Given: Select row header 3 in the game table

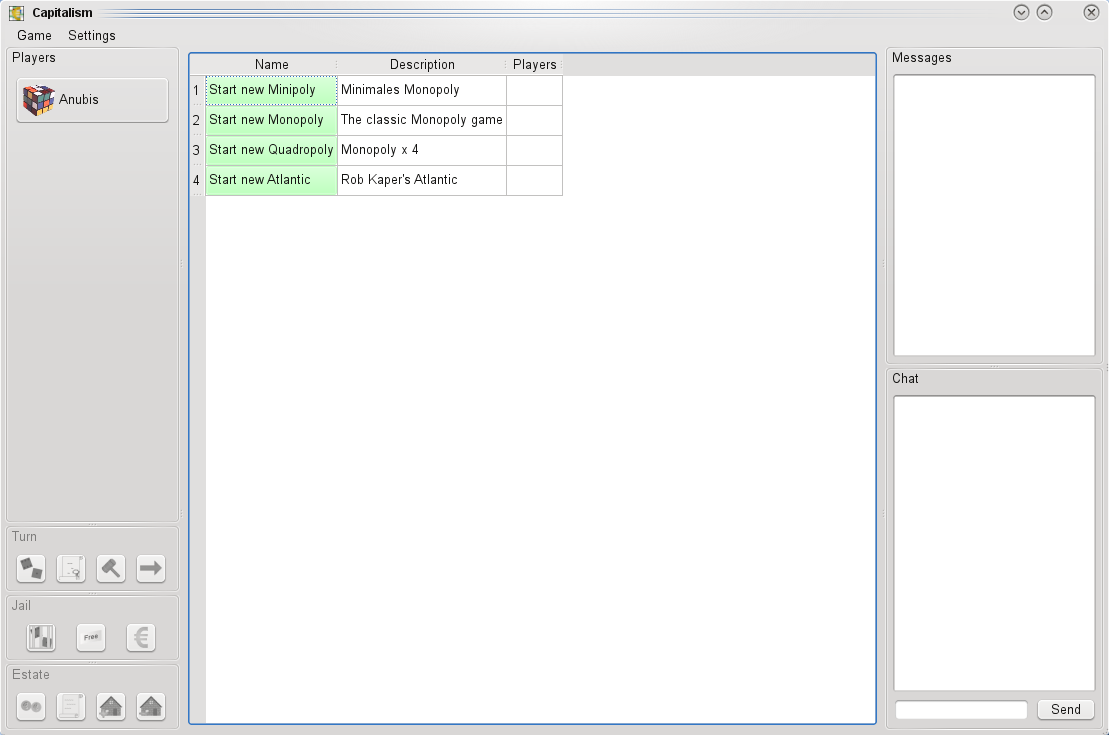Looking at the screenshot, I should pos(197,150).
